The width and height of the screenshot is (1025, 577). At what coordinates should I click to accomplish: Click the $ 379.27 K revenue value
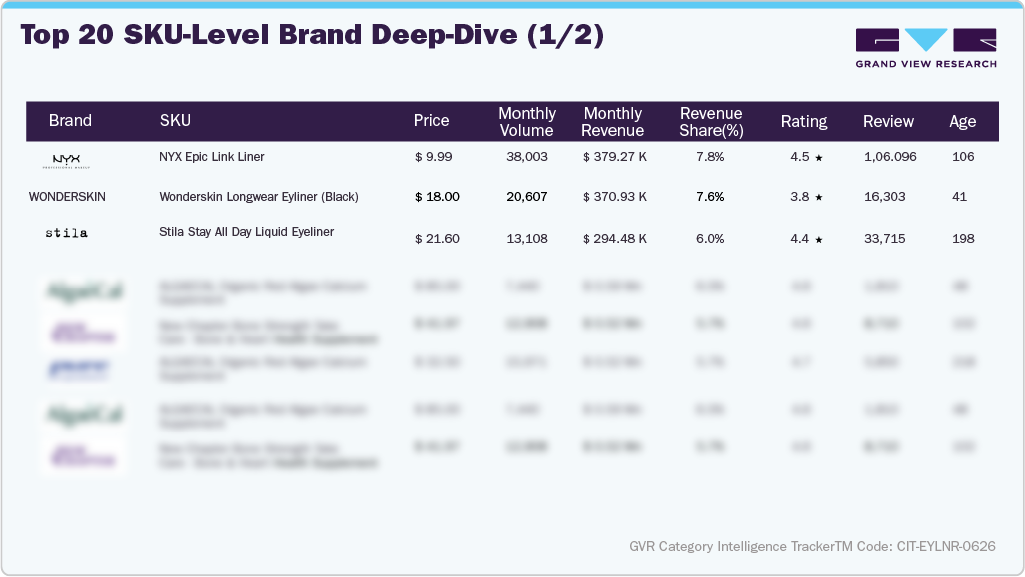614,157
